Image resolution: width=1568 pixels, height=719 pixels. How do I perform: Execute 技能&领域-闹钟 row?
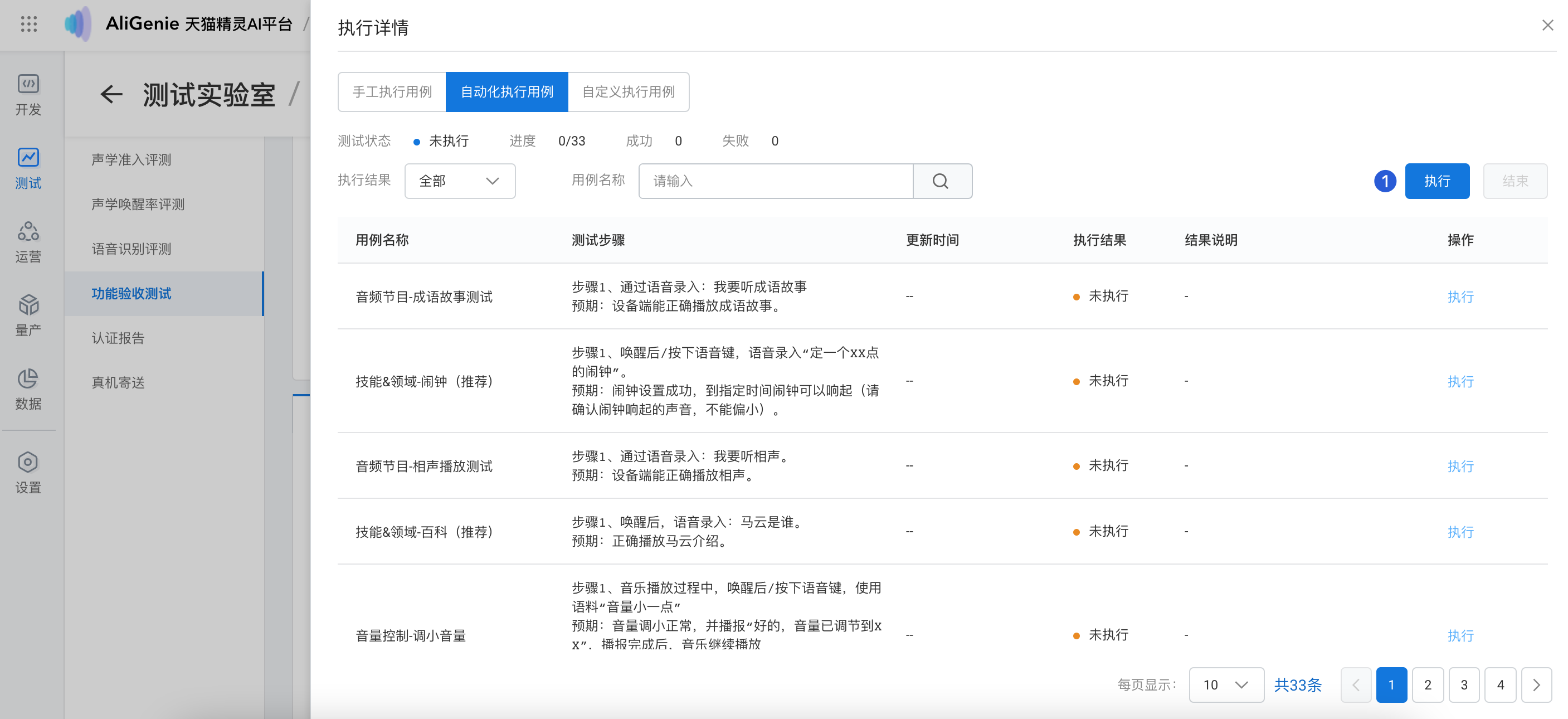click(1460, 381)
